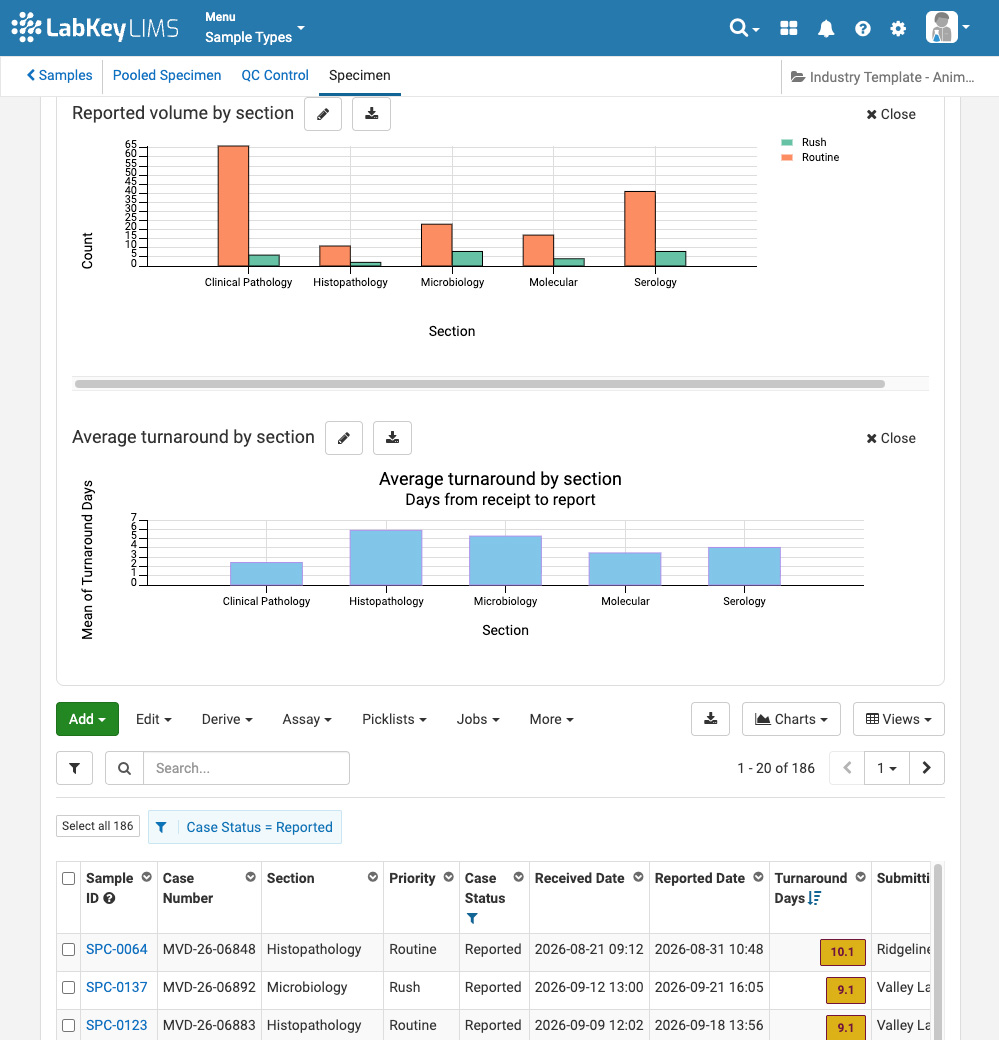This screenshot has width=999, height=1040.
Task: Check the SPC-0123 row checkbox
Action: click(68, 1025)
